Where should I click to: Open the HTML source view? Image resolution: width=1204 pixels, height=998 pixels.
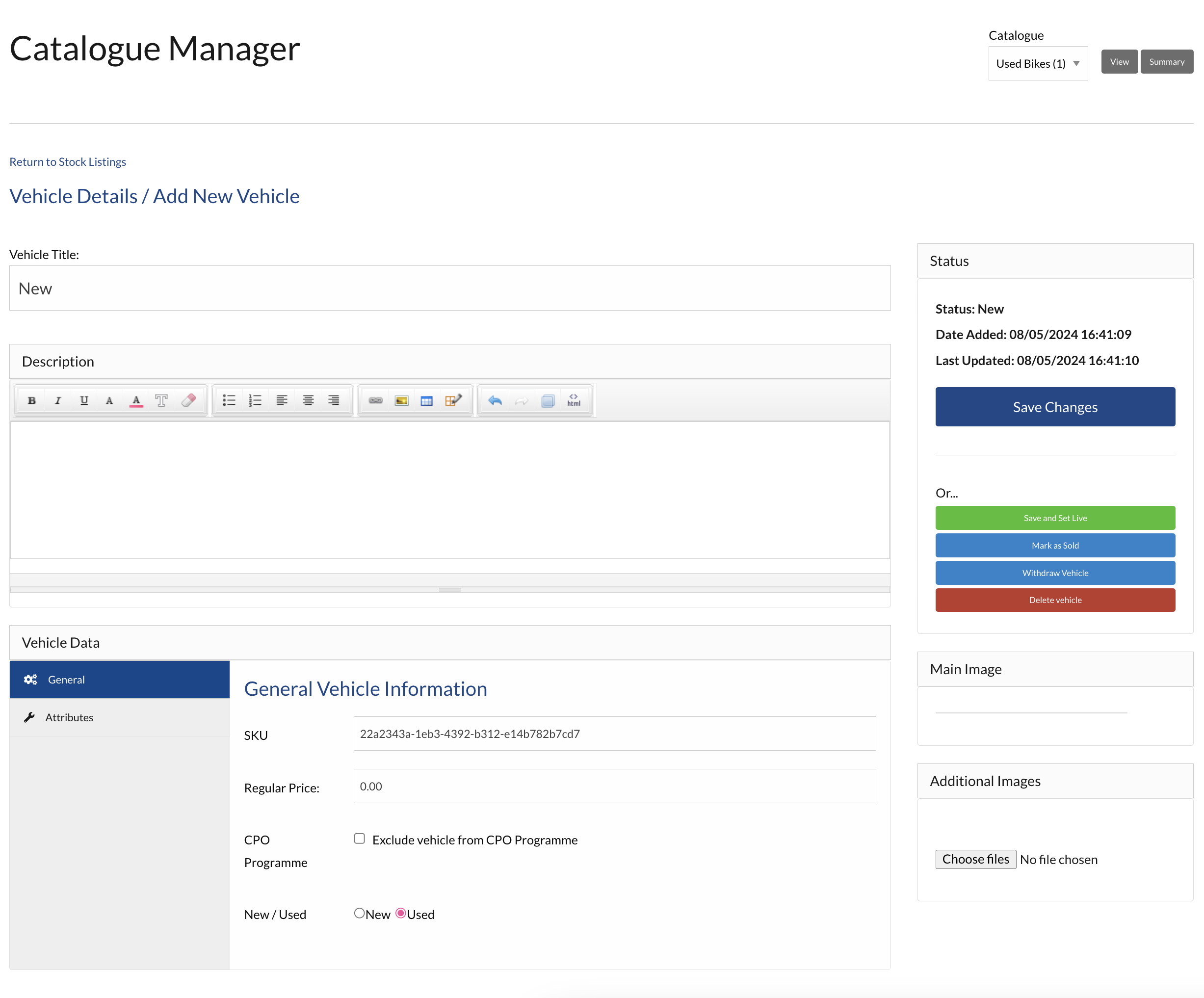574,401
